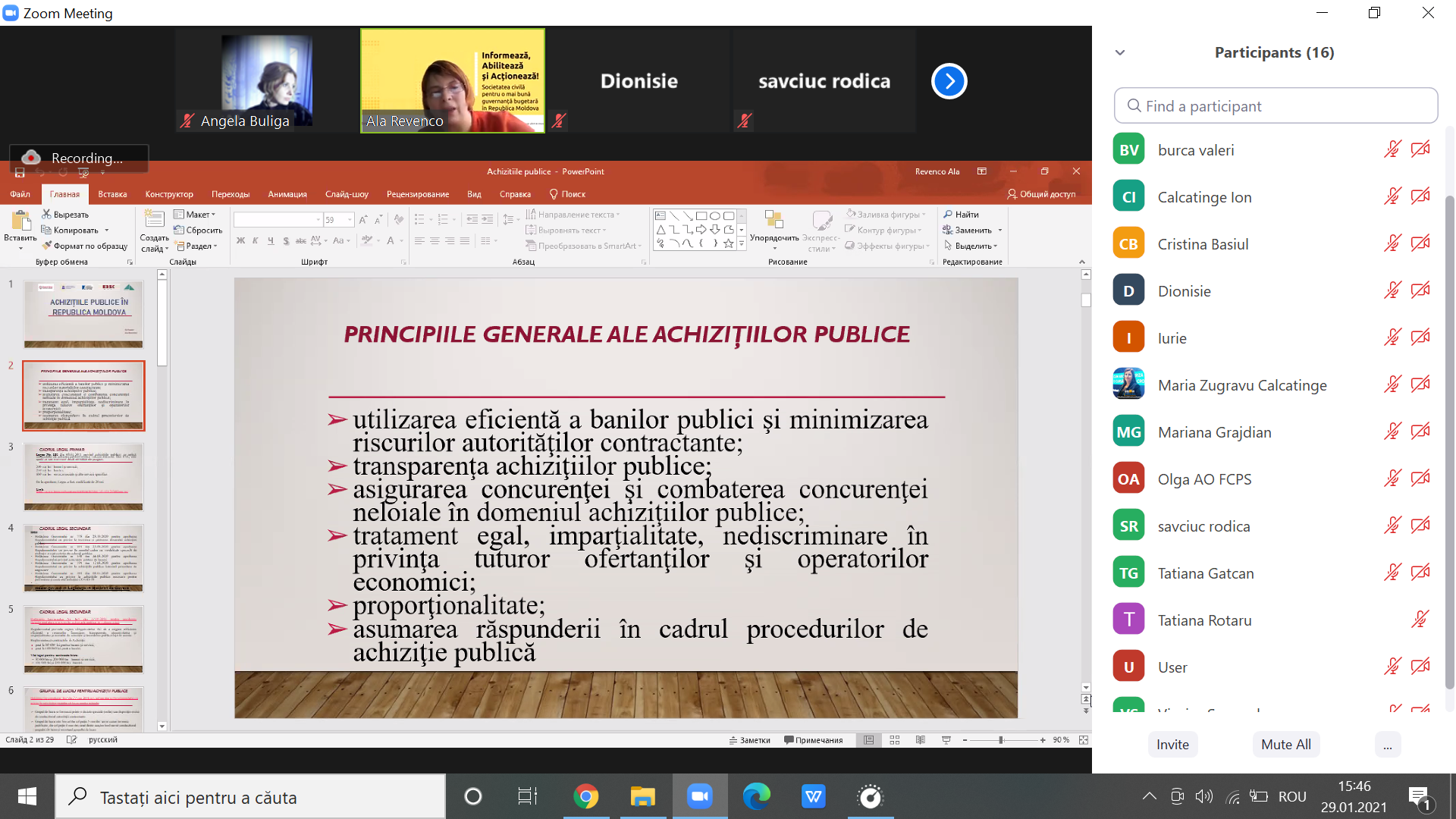Start slideshow from status bar icon
The image size is (1456, 819).
point(946,740)
